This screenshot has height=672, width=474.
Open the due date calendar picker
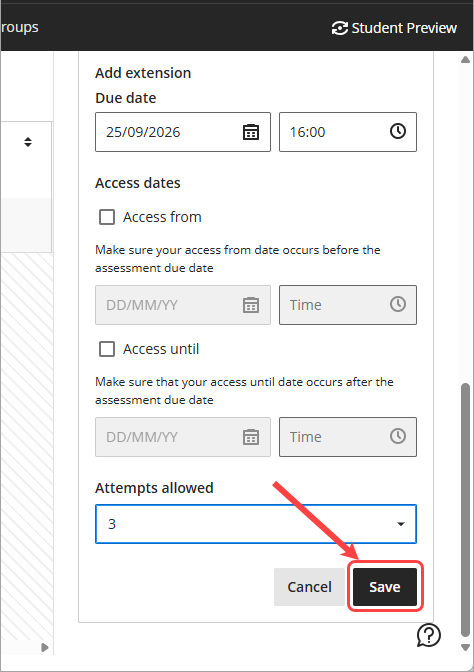[x=251, y=132]
